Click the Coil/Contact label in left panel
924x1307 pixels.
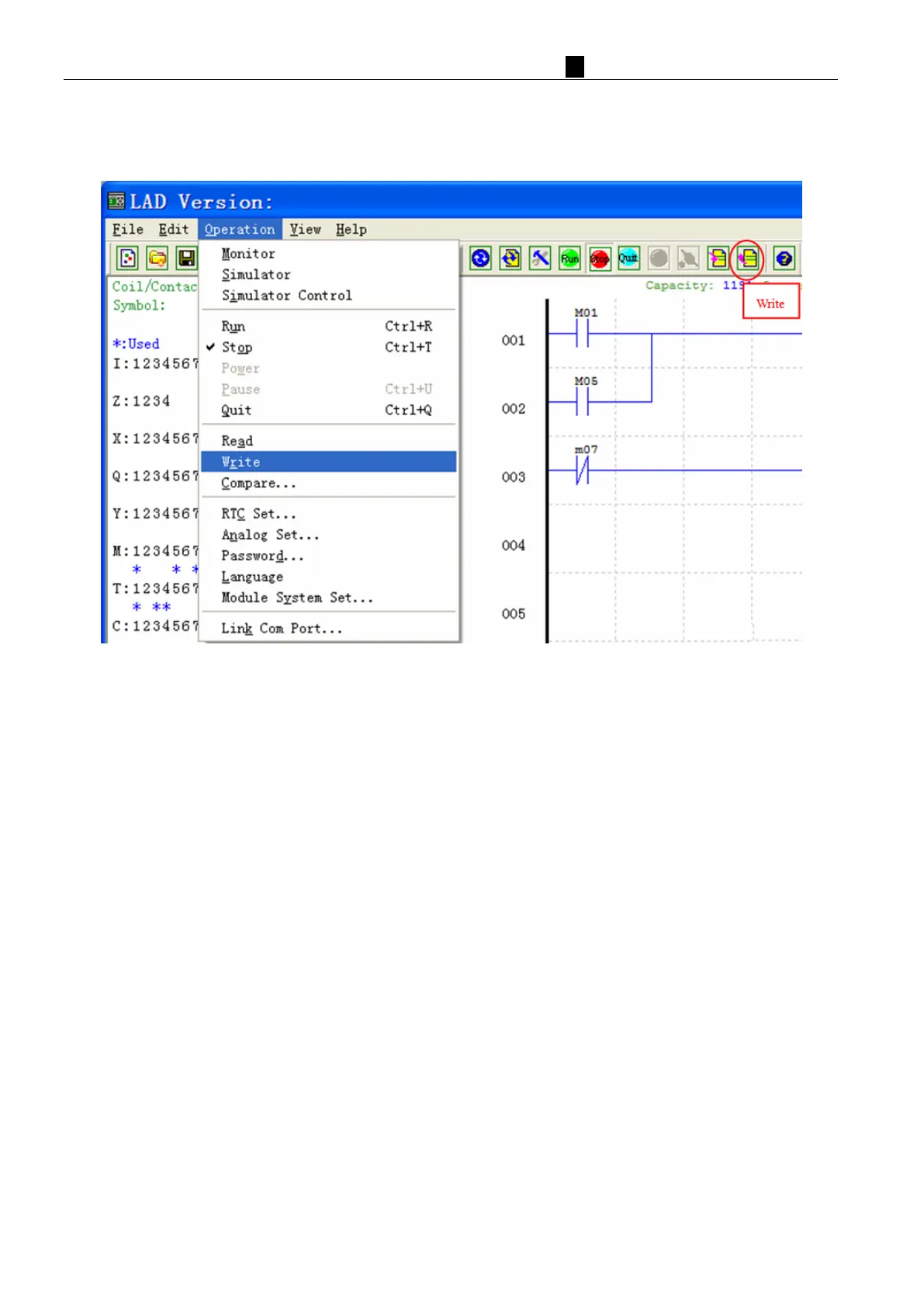click(x=154, y=286)
